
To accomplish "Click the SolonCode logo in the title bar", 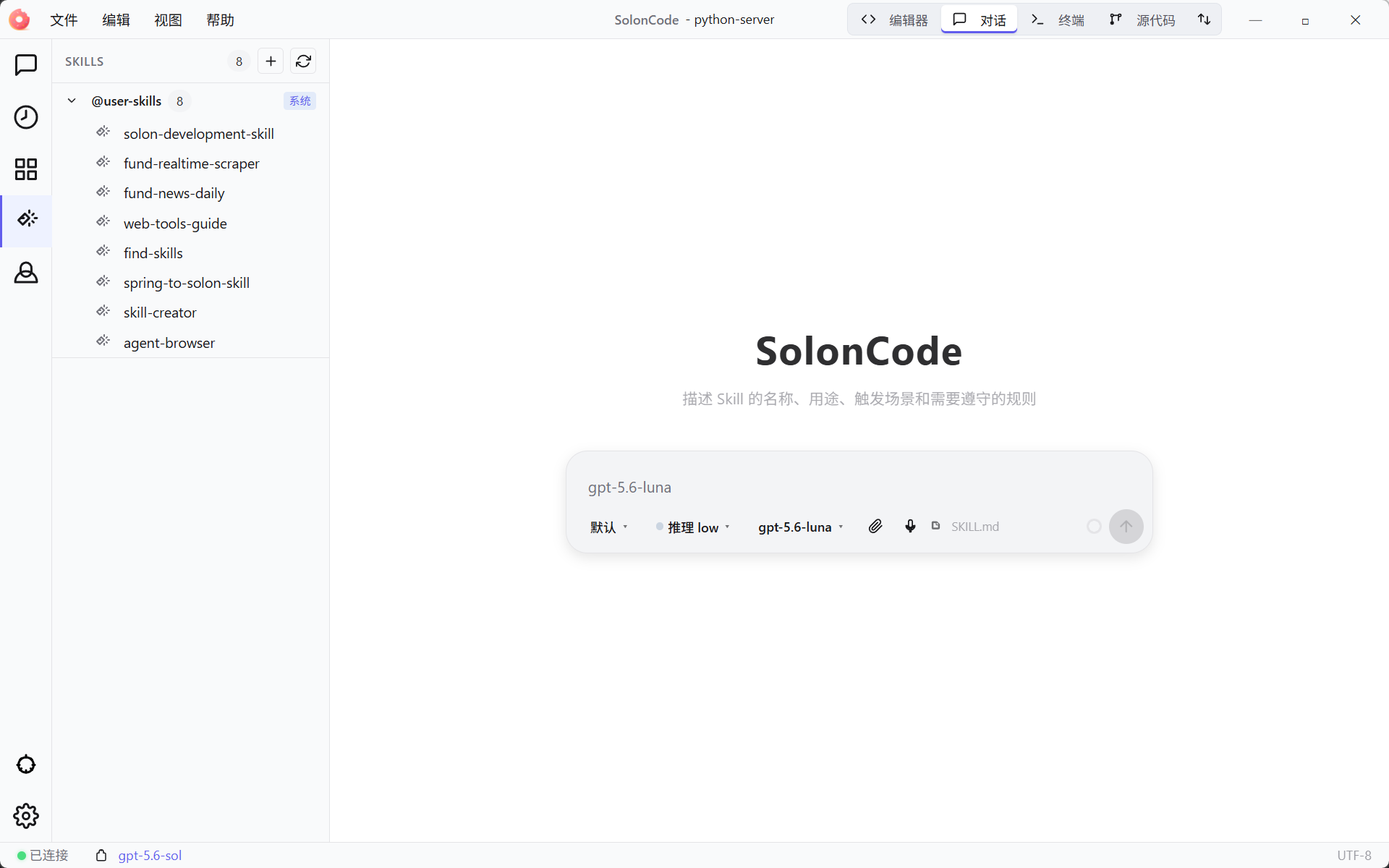I will click(x=20, y=20).
